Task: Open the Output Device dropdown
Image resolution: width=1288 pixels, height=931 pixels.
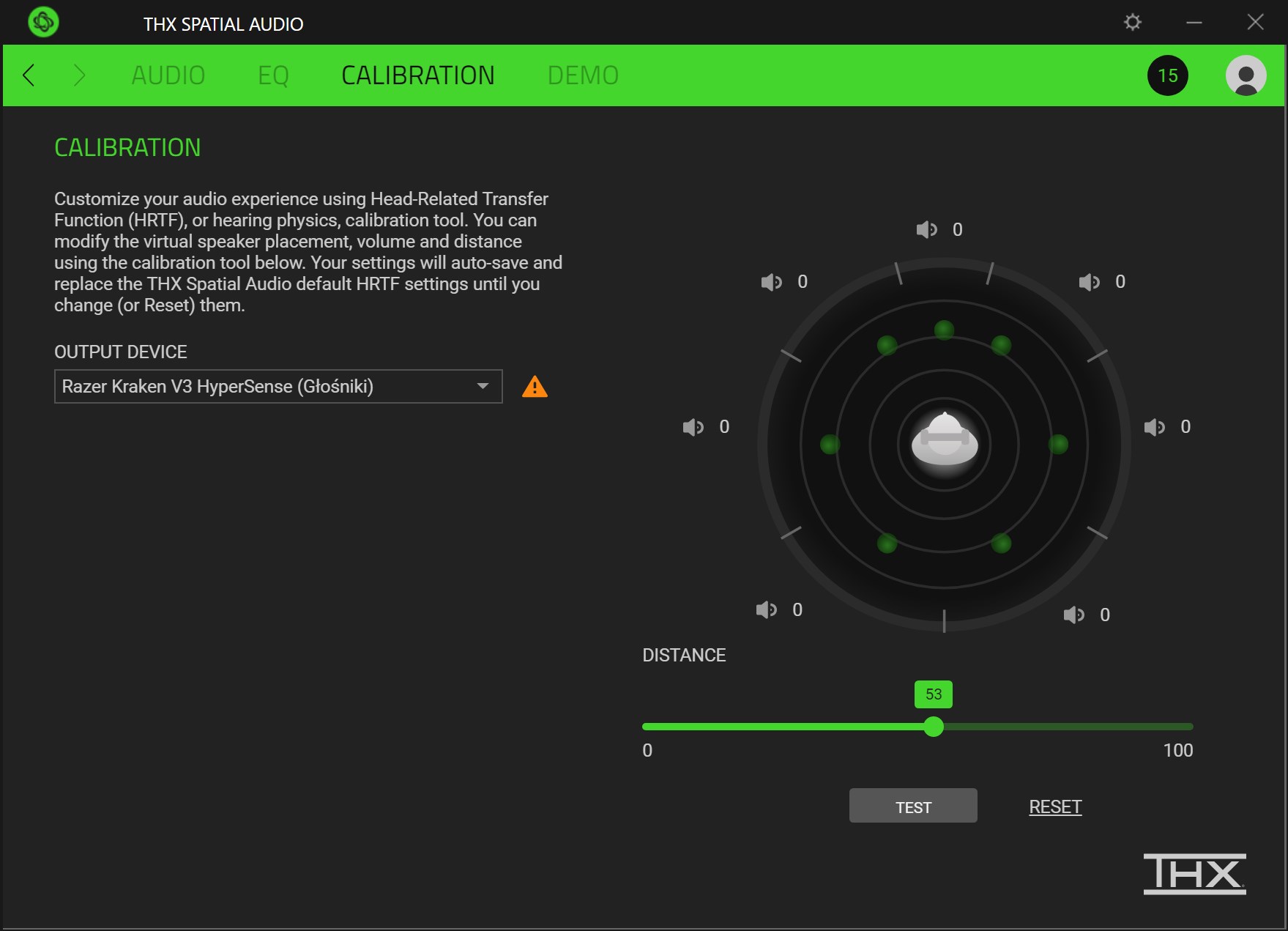Action: click(278, 386)
